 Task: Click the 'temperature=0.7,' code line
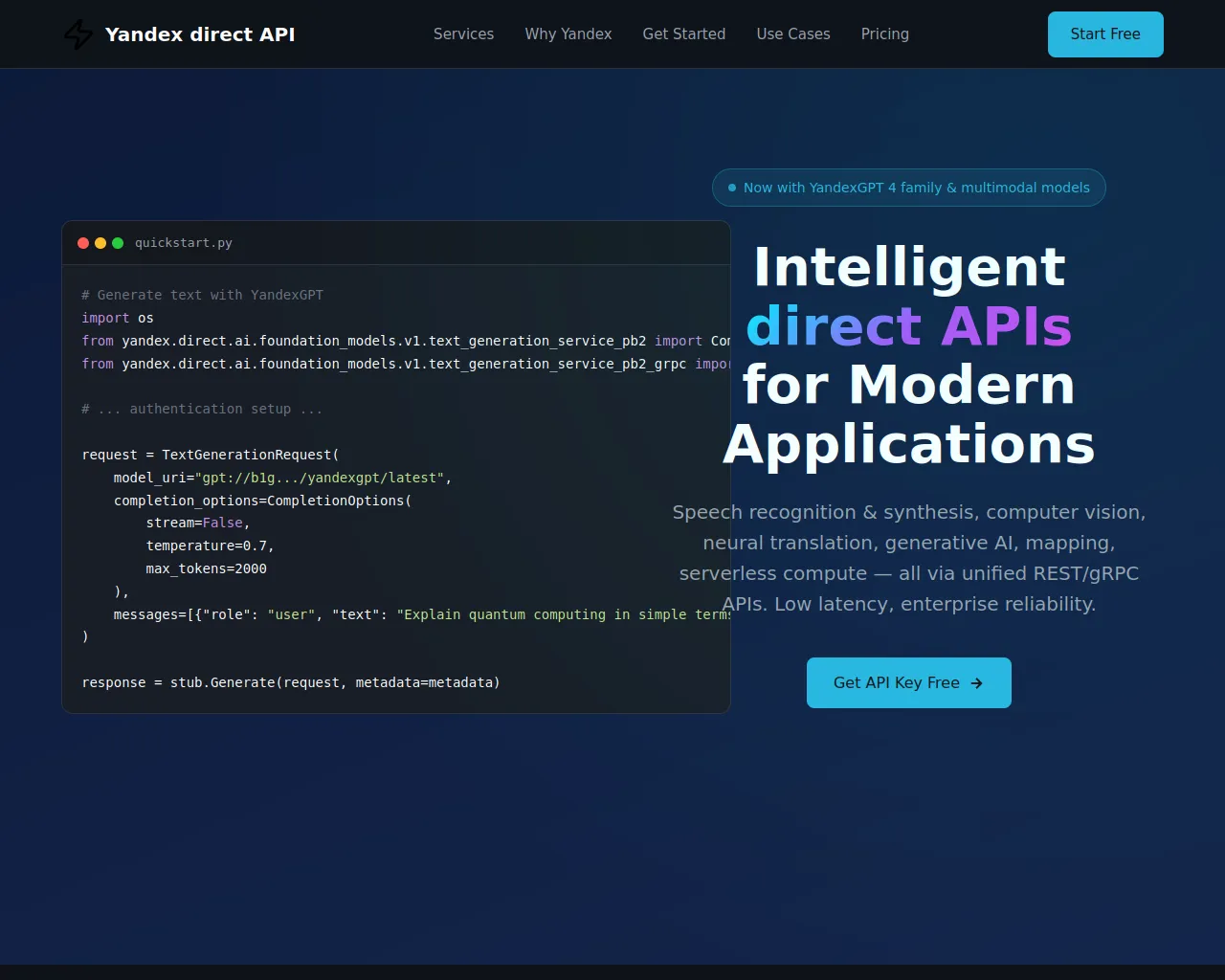tap(211, 546)
